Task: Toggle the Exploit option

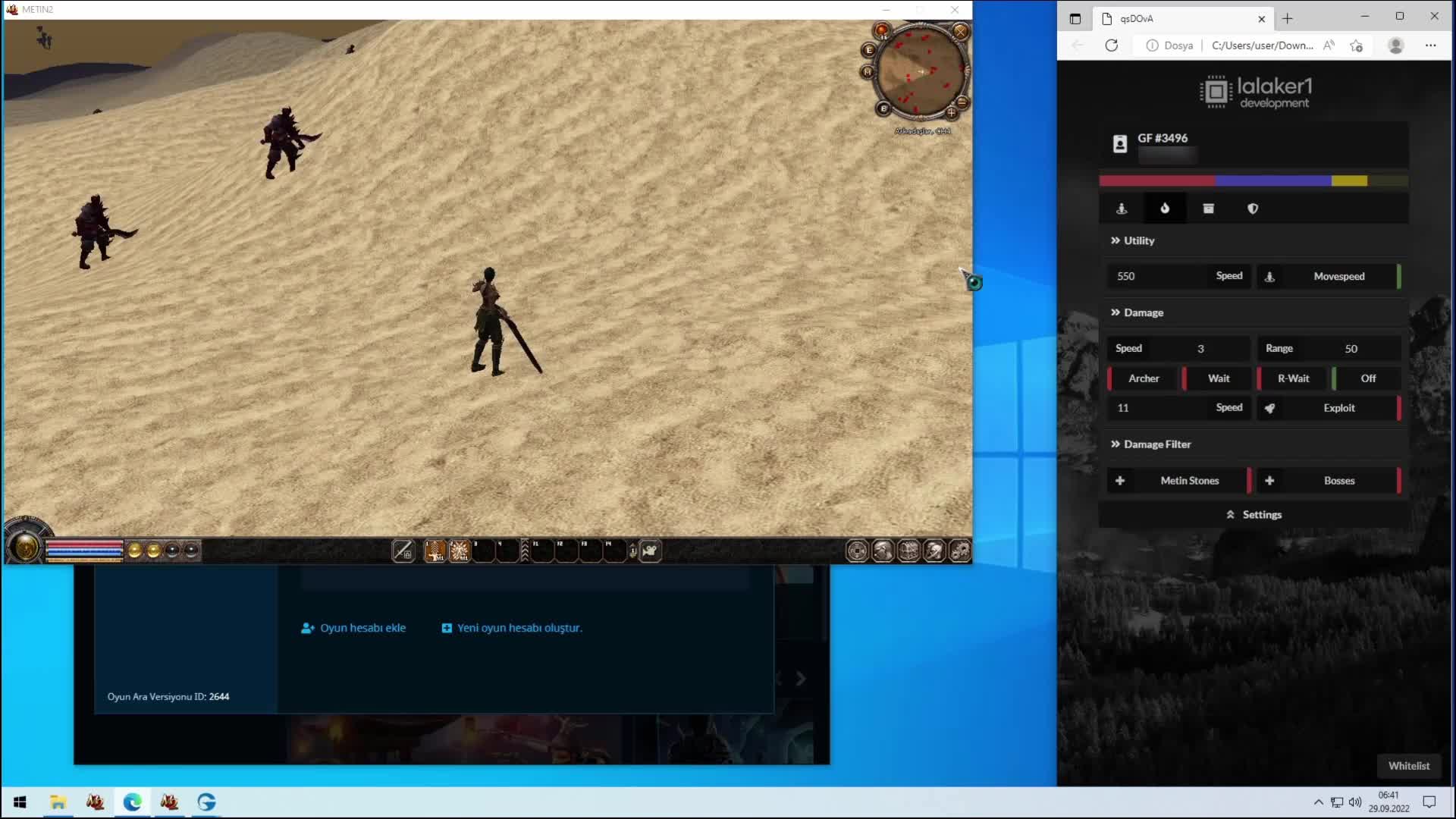Action: pos(1339,408)
